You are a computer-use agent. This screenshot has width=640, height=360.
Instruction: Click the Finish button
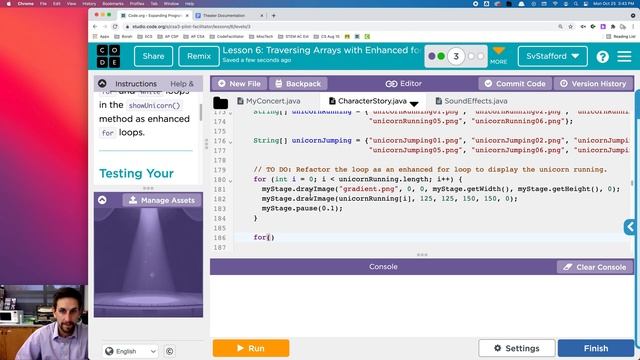pyautogui.click(x=596, y=348)
